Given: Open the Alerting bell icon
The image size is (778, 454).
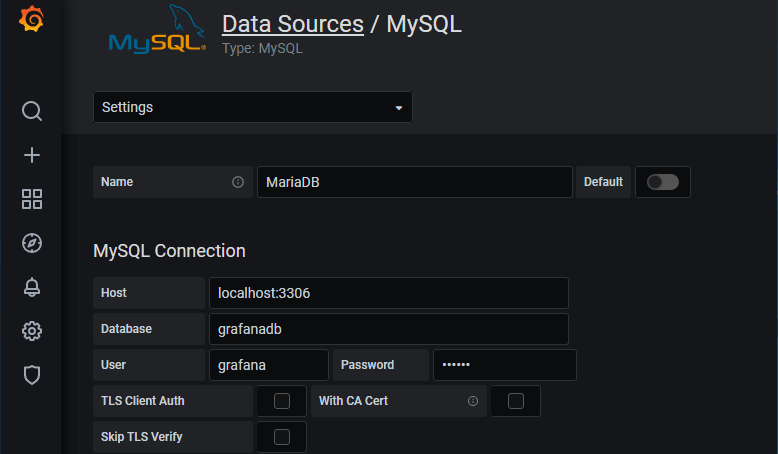Looking at the screenshot, I should click(x=32, y=287).
